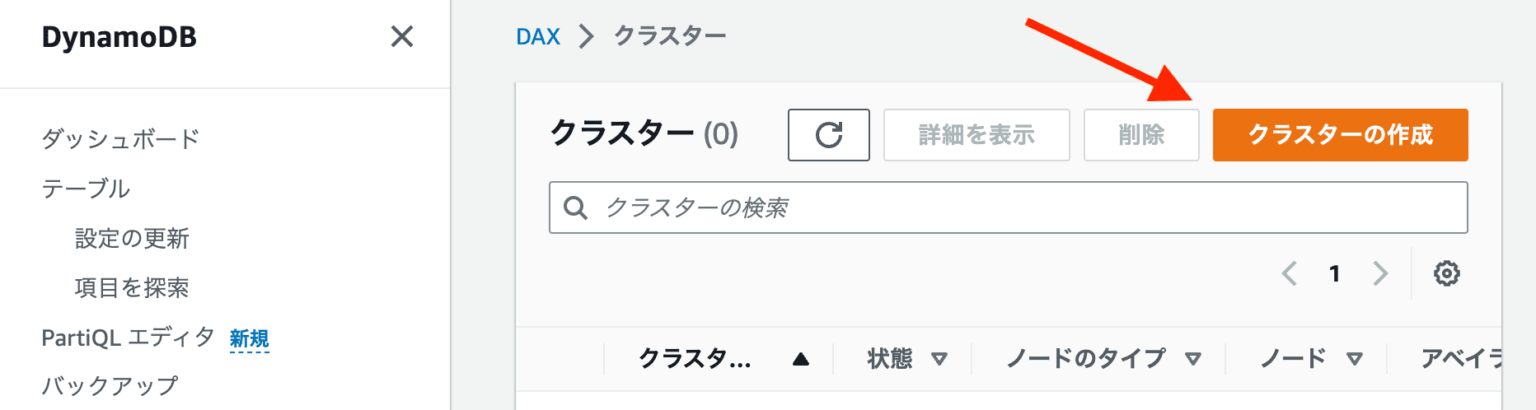Open ダッシュボード in the sidebar
Screen dimensions: 1536x410
(121, 139)
